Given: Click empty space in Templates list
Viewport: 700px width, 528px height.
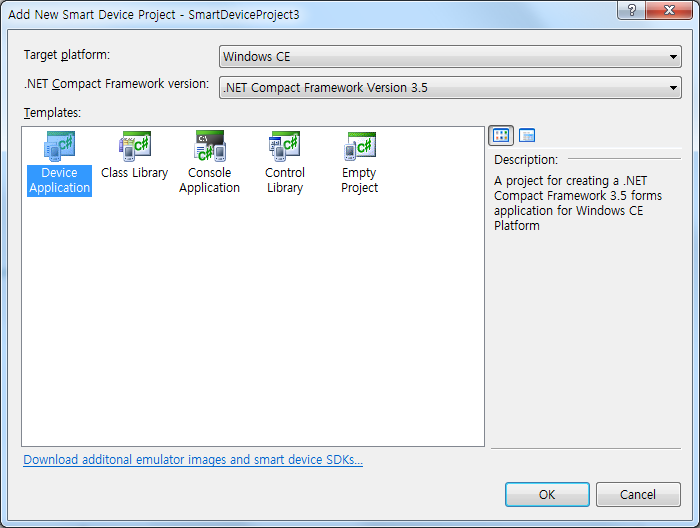Looking at the screenshot, I should [x=250, y=330].
